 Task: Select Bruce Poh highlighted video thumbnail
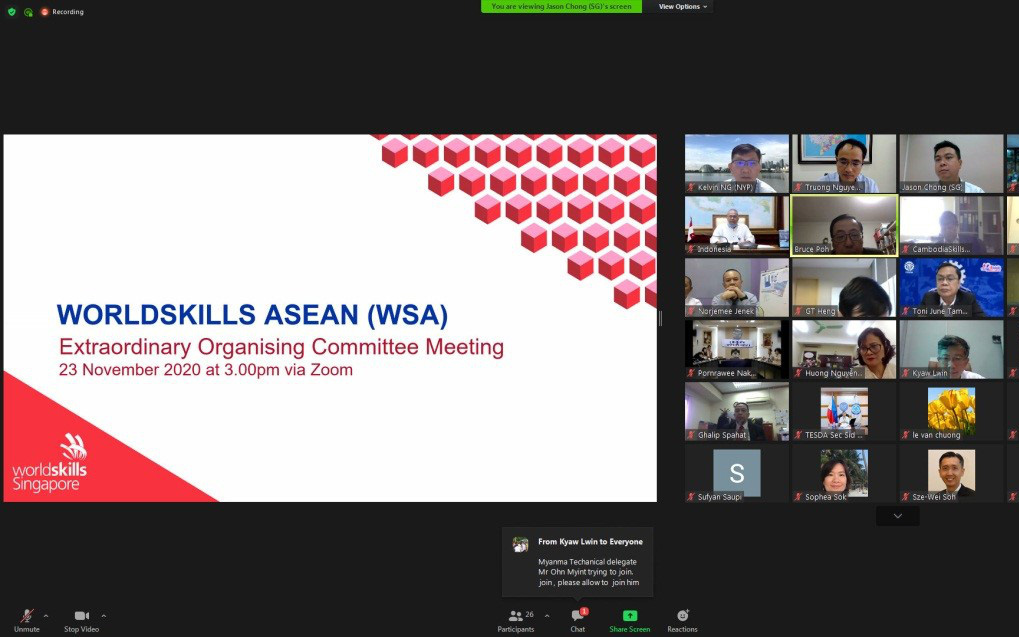pos(844,226)
